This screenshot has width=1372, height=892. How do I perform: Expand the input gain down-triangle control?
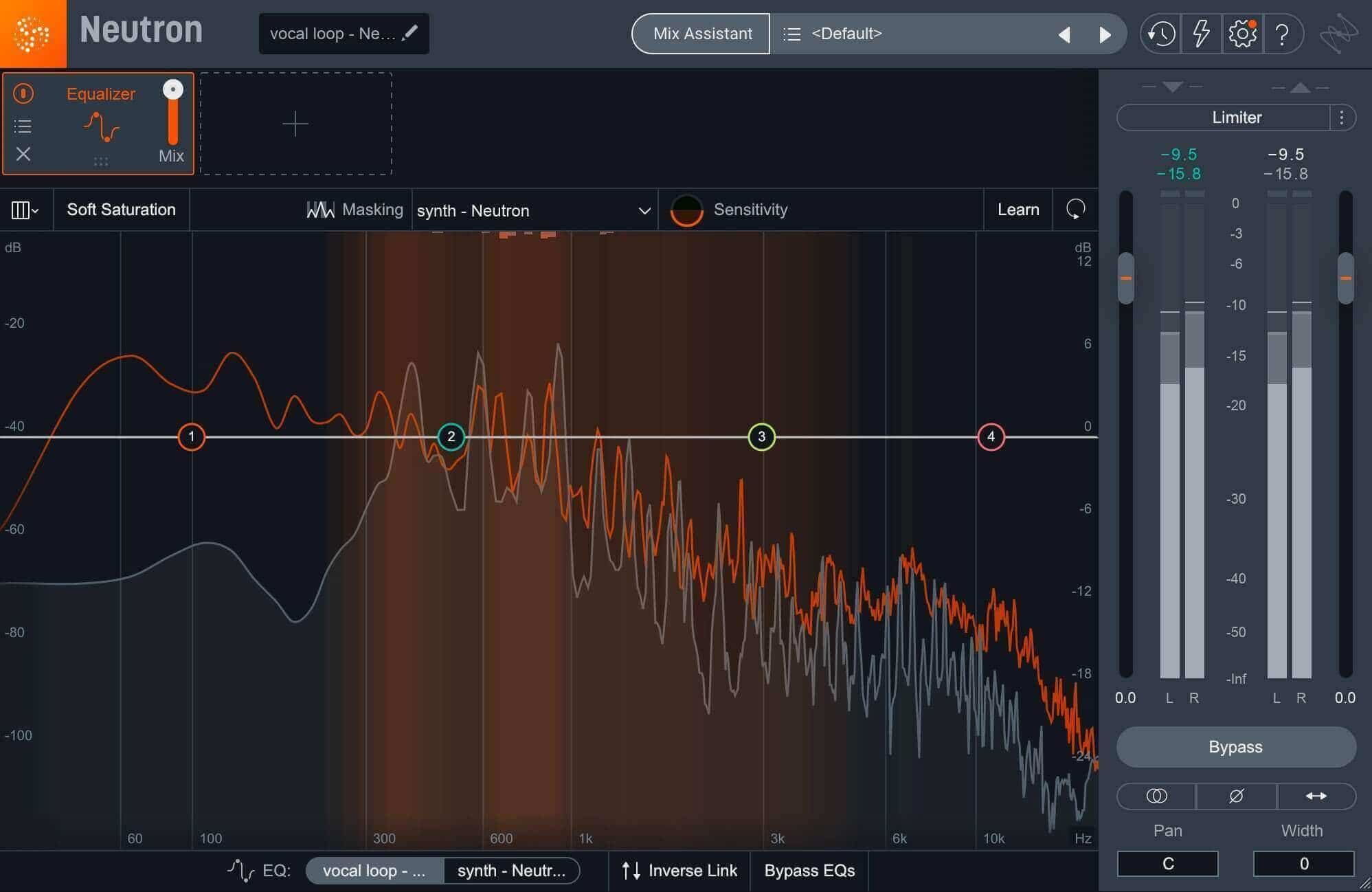coord(1172,87)
